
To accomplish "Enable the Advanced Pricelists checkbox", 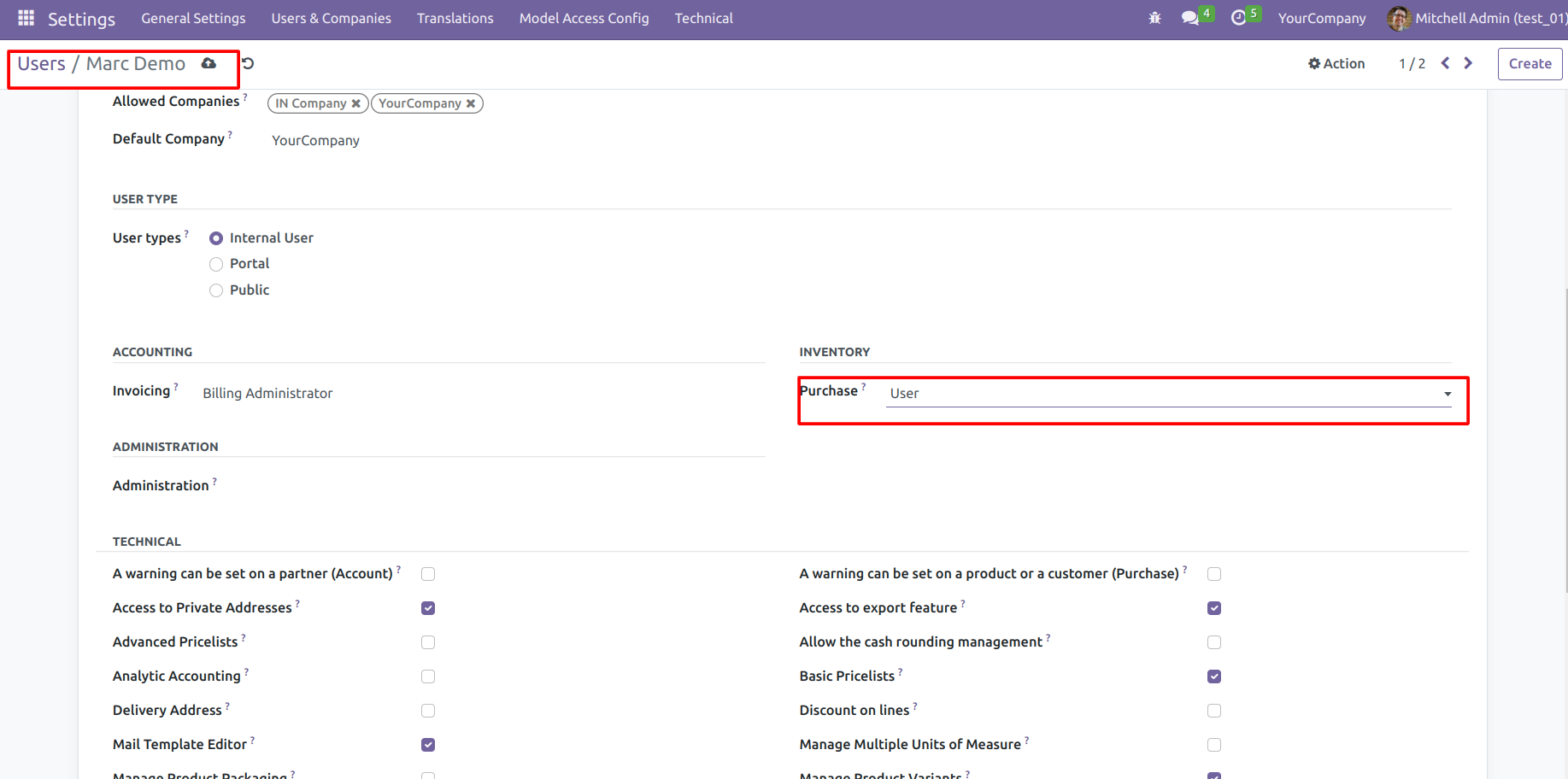I will (428, 642).
